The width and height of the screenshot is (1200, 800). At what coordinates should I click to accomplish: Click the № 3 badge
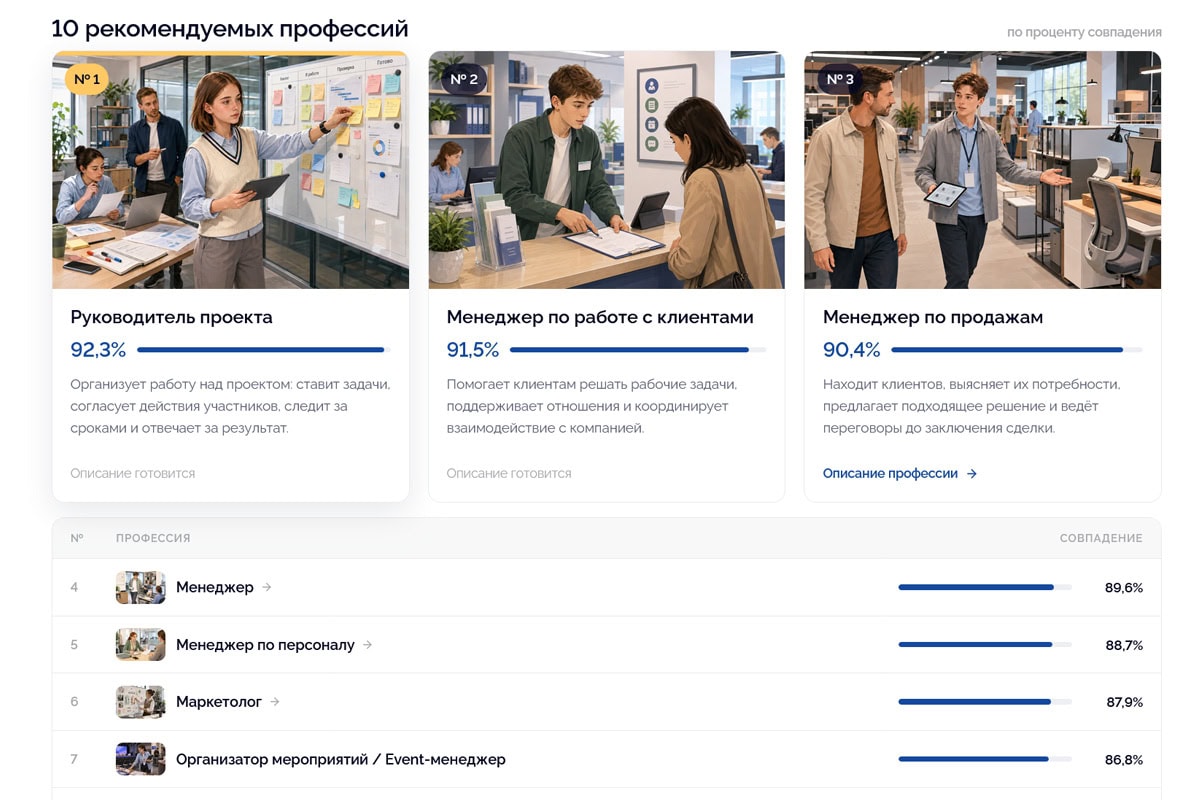(x=840, y=79)
